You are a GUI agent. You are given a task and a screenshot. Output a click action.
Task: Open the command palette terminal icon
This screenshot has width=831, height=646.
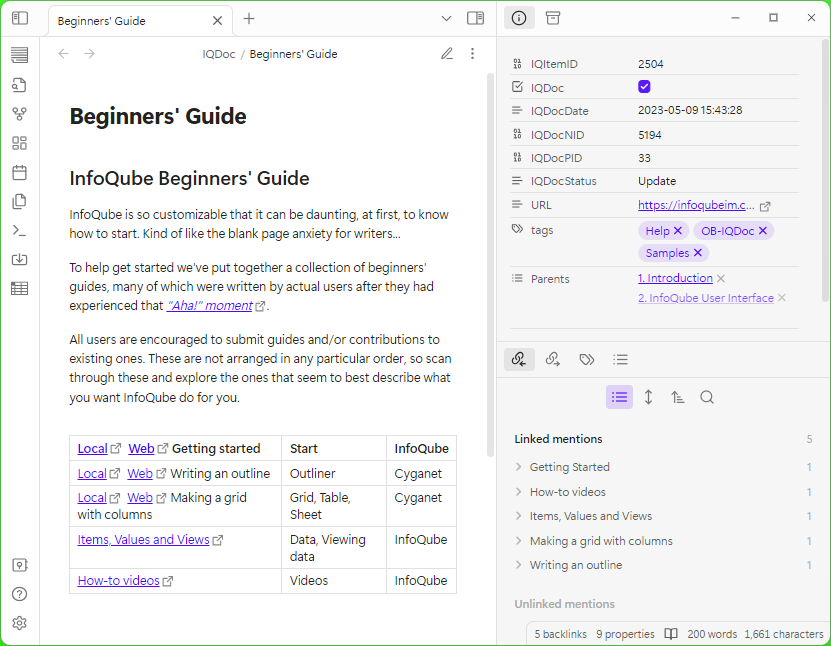20,230
